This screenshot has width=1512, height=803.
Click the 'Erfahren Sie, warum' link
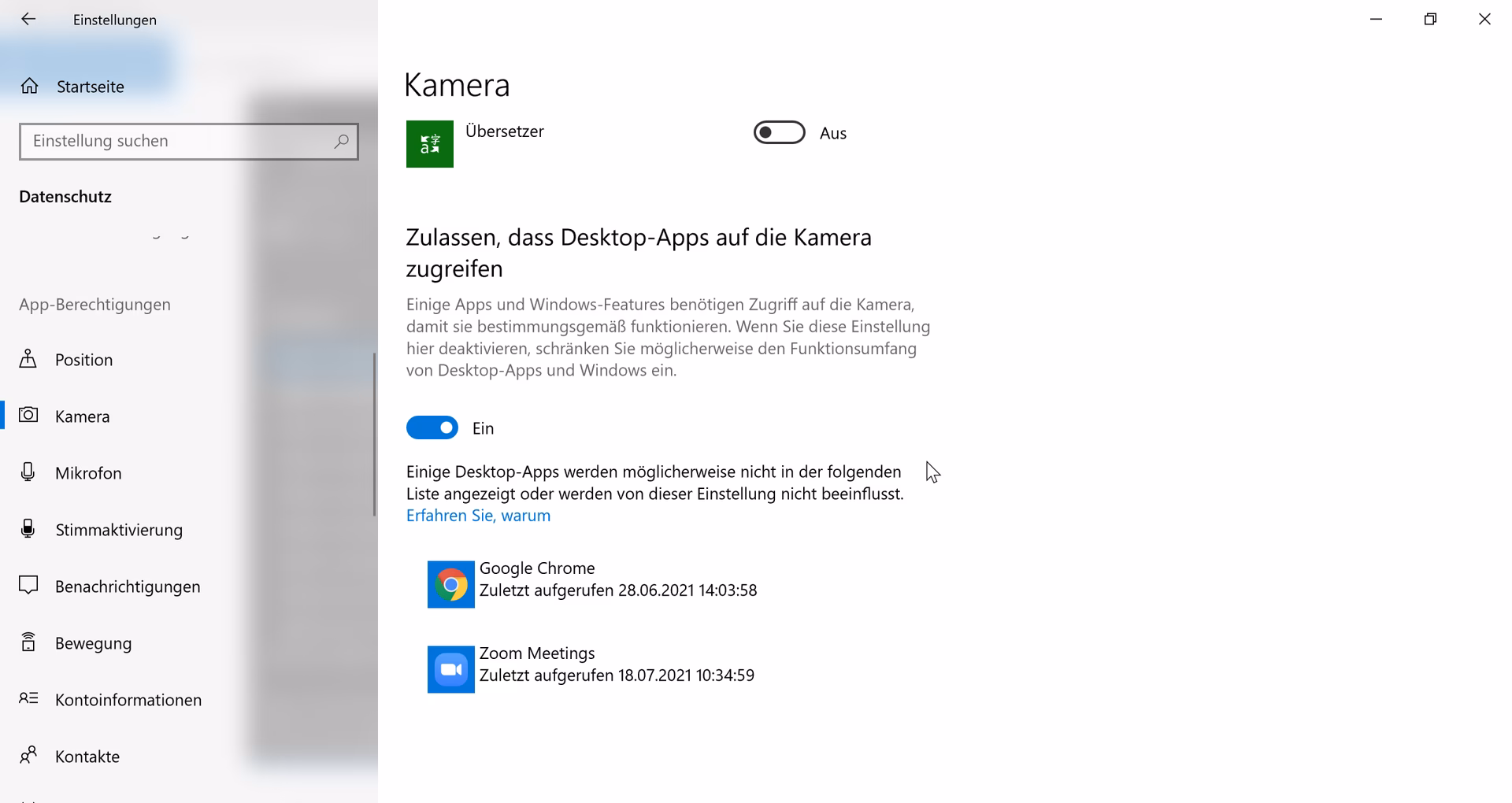pos(478,516)
